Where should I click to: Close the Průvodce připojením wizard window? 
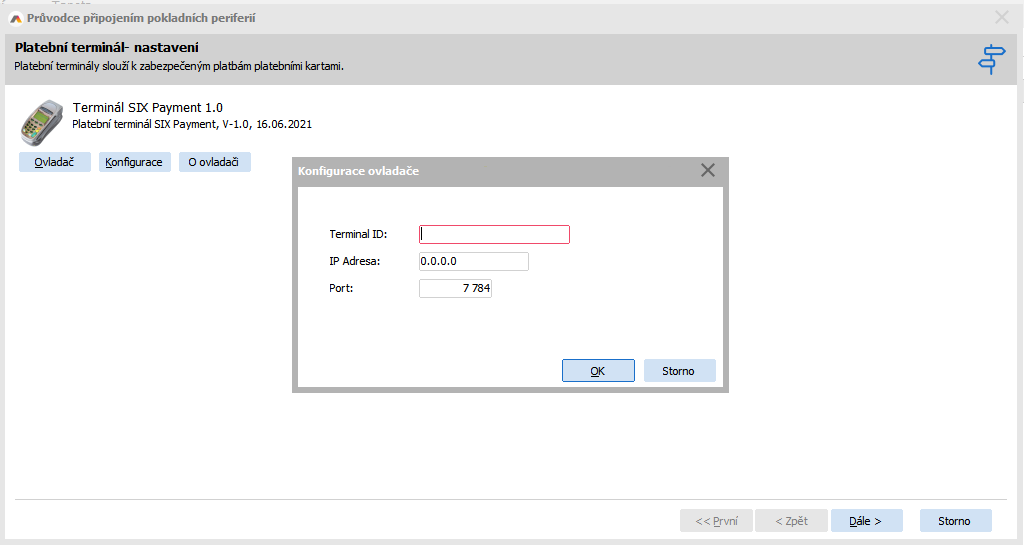coord(1001,17)
